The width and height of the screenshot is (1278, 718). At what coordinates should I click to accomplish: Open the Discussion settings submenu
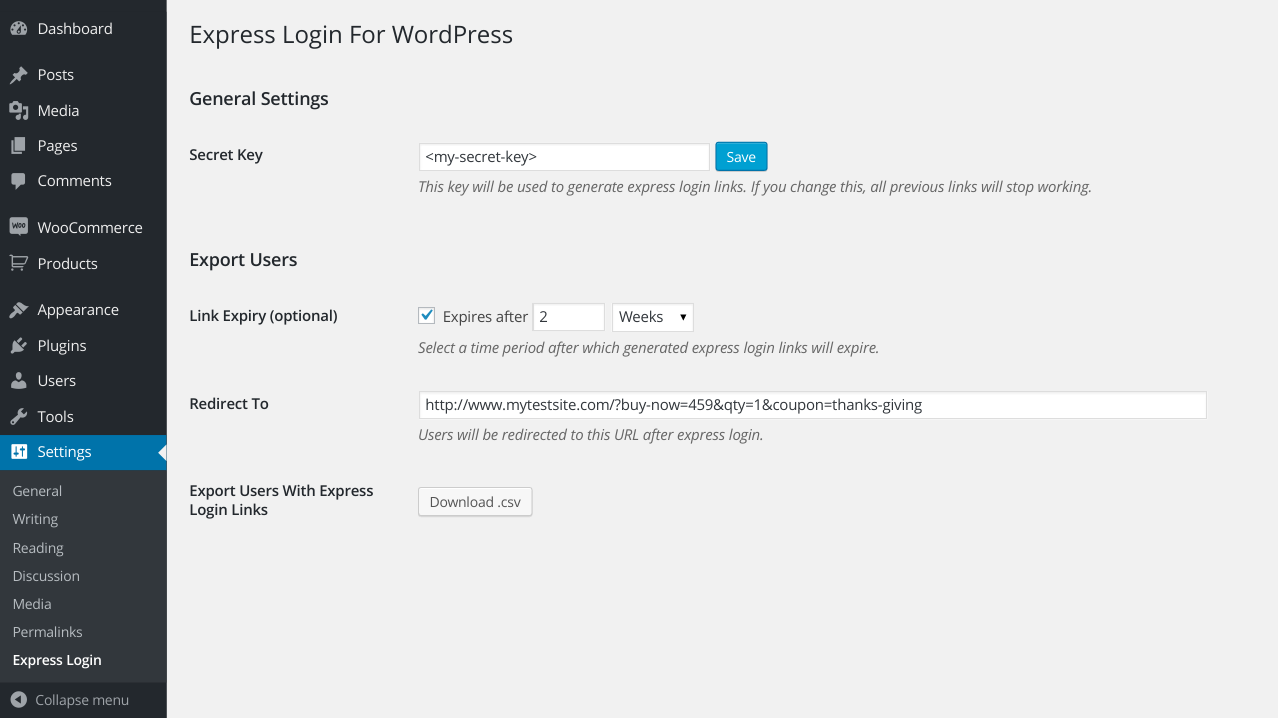[x=46, y=576]
